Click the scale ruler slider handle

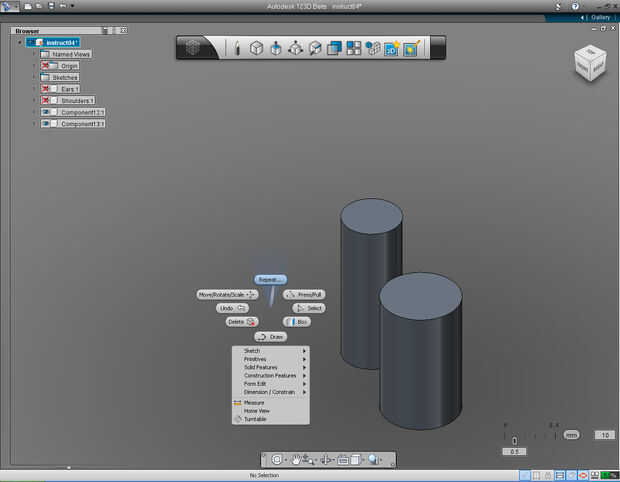point(514,440)
